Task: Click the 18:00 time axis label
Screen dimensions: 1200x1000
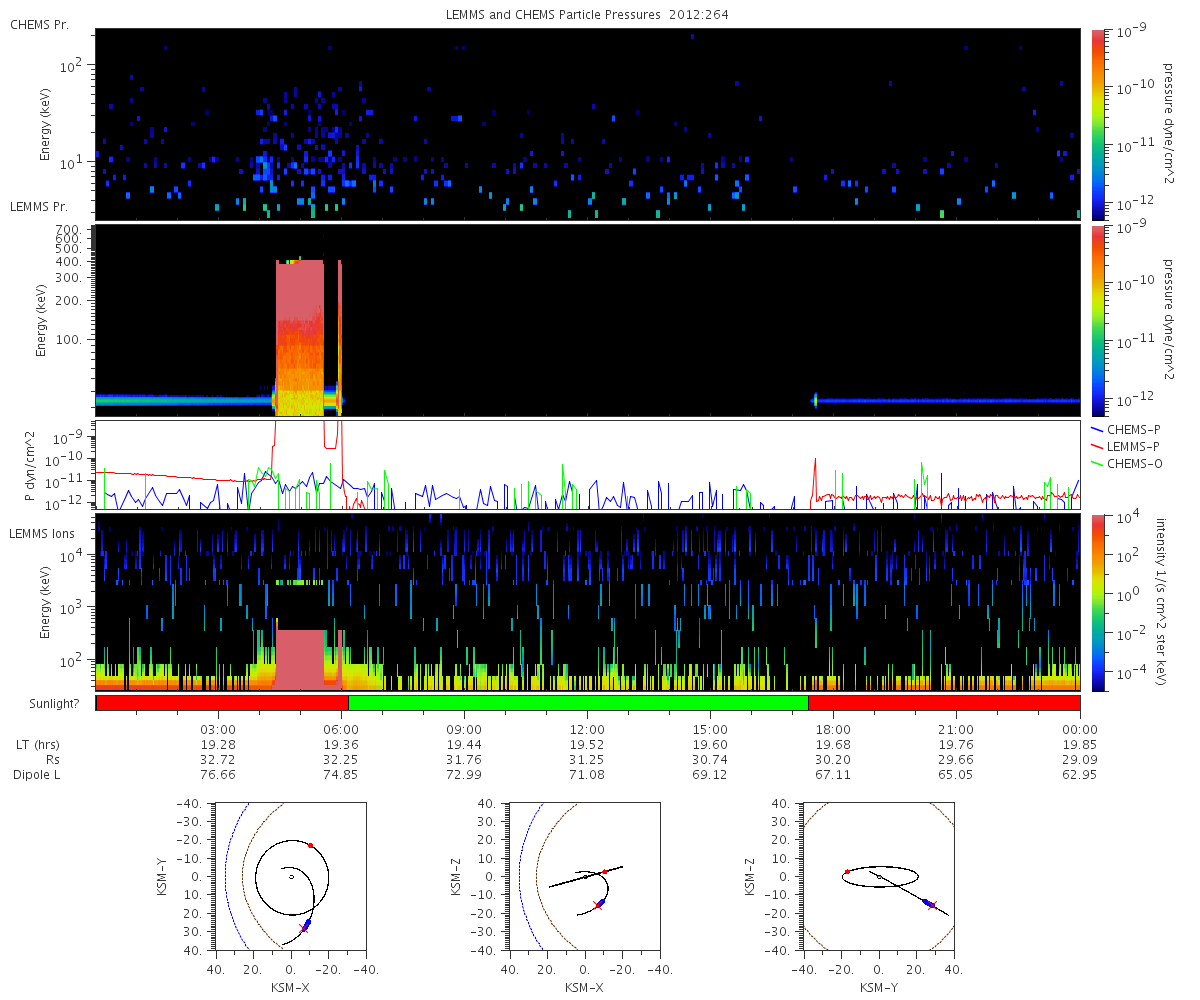Action: (x=833, y=729)
